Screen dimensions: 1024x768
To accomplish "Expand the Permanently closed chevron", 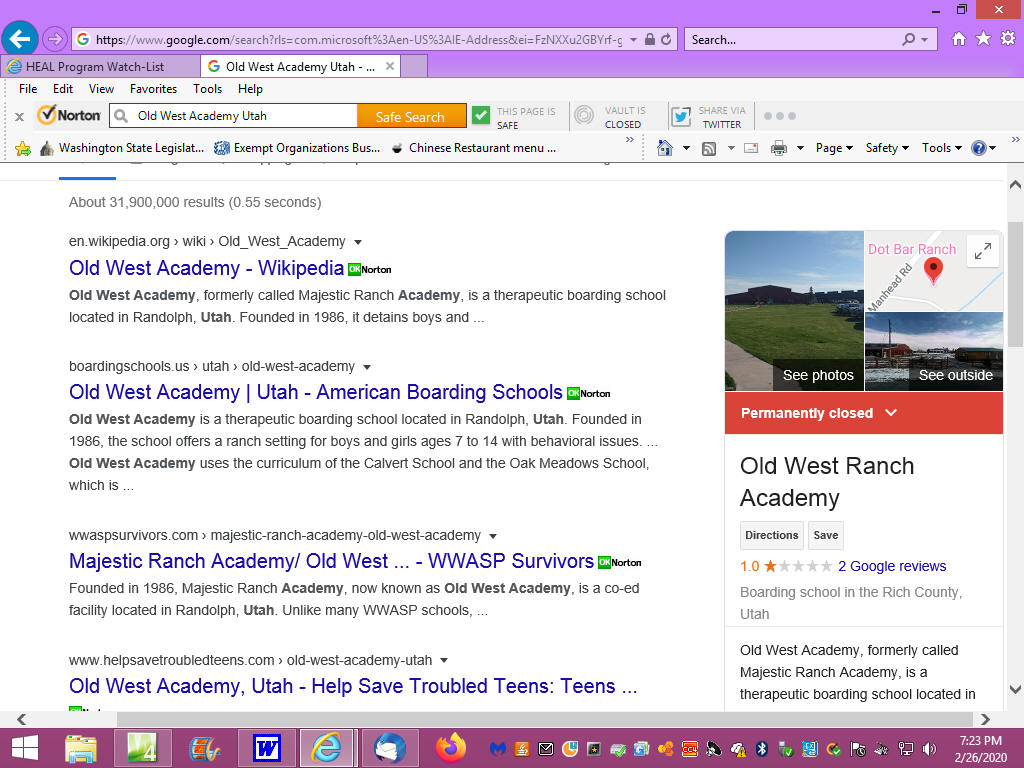I will tap(891, 413).
